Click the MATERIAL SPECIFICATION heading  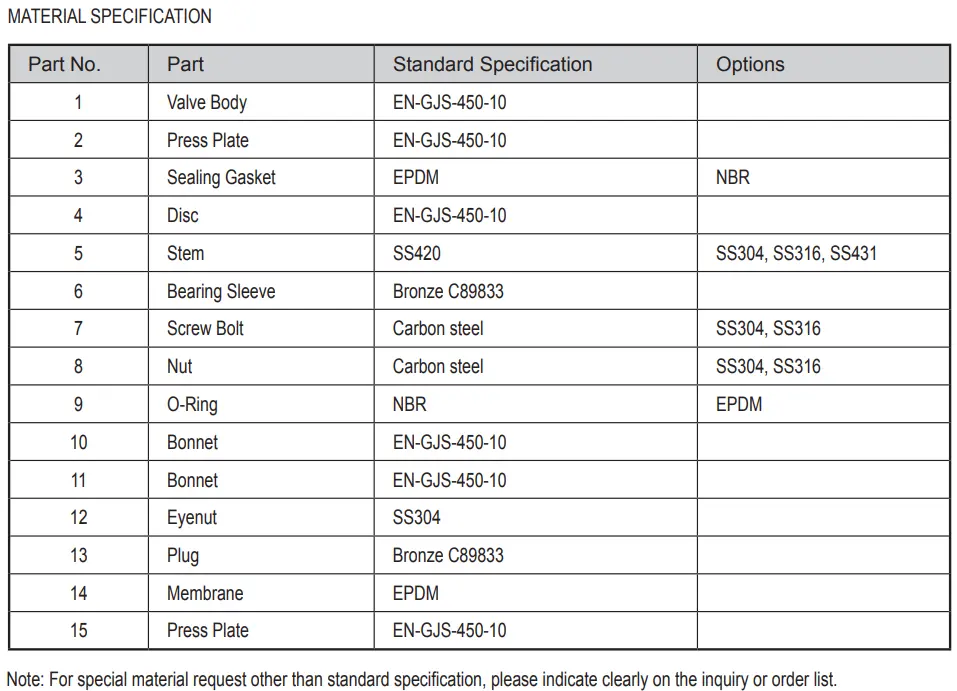point(110,17)
